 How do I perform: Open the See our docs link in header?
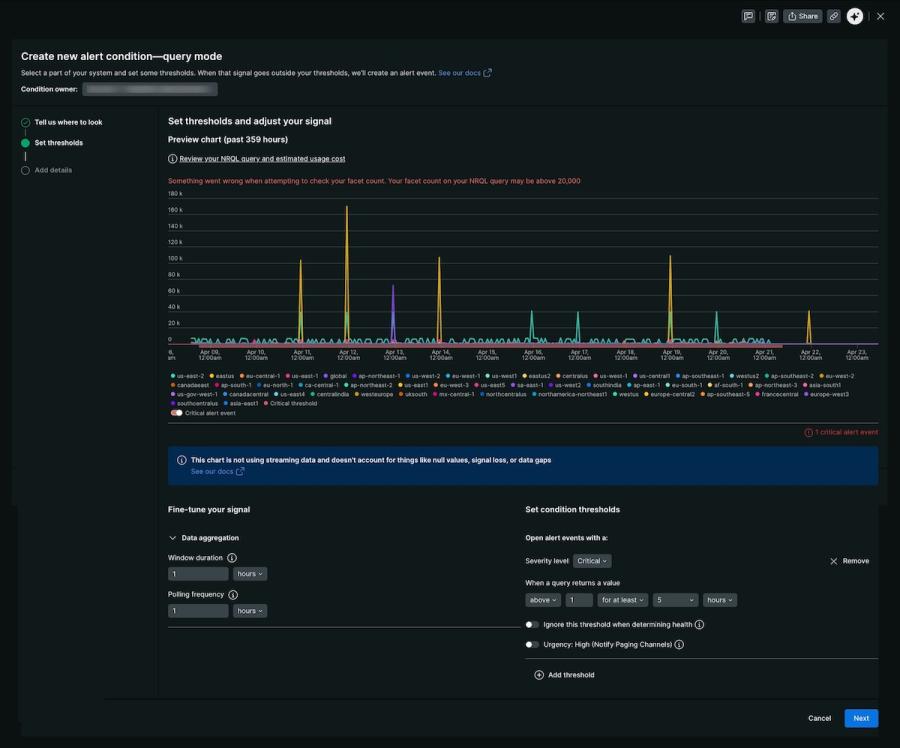pyautogui.click(x=459, y=73)
